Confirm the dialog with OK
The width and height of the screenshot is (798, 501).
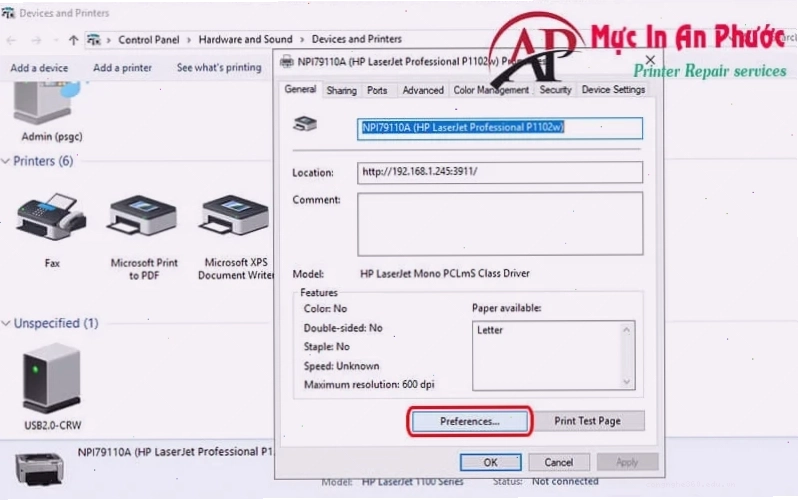491,462
